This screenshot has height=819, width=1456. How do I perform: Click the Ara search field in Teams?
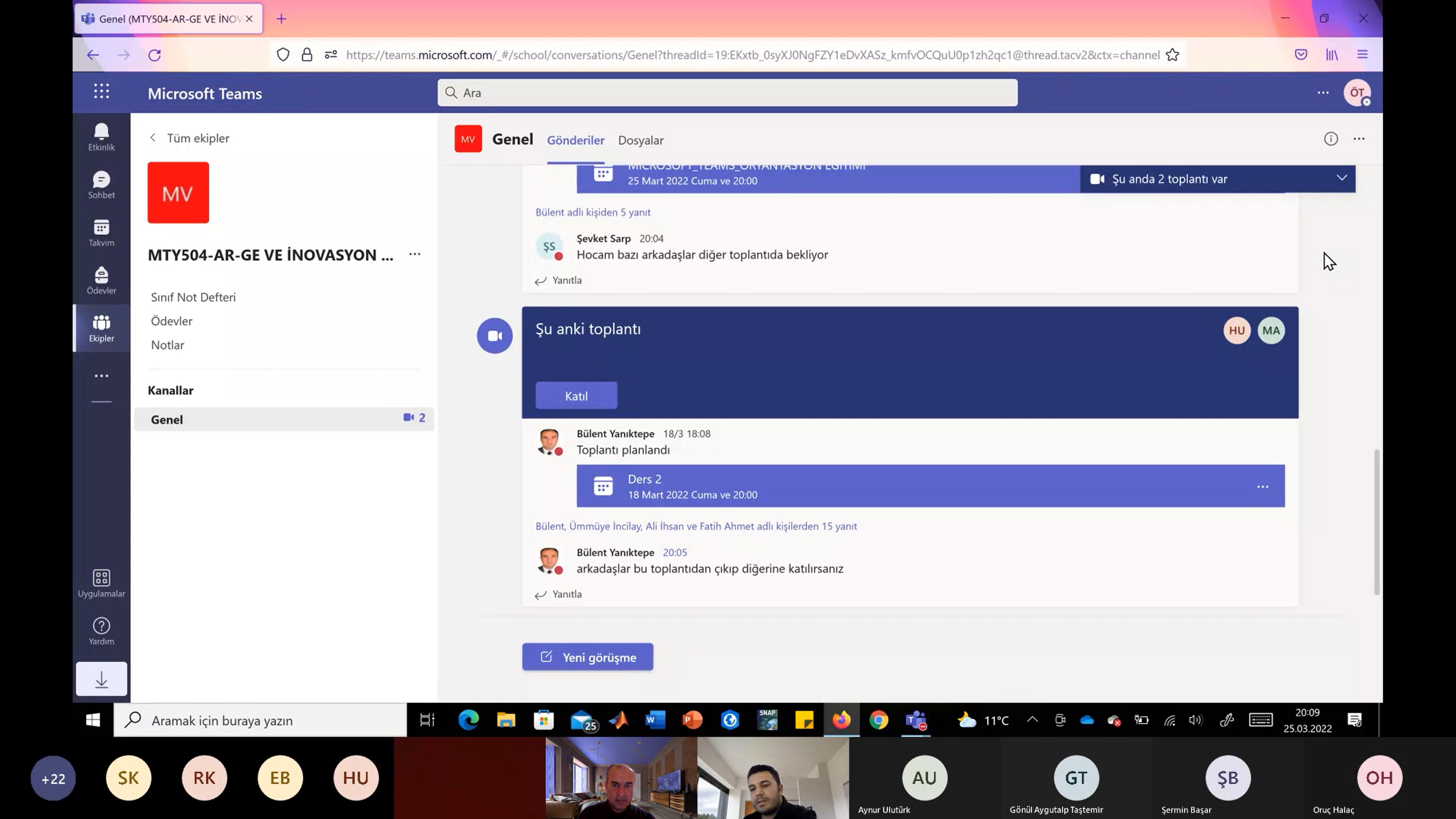[728, 93]
